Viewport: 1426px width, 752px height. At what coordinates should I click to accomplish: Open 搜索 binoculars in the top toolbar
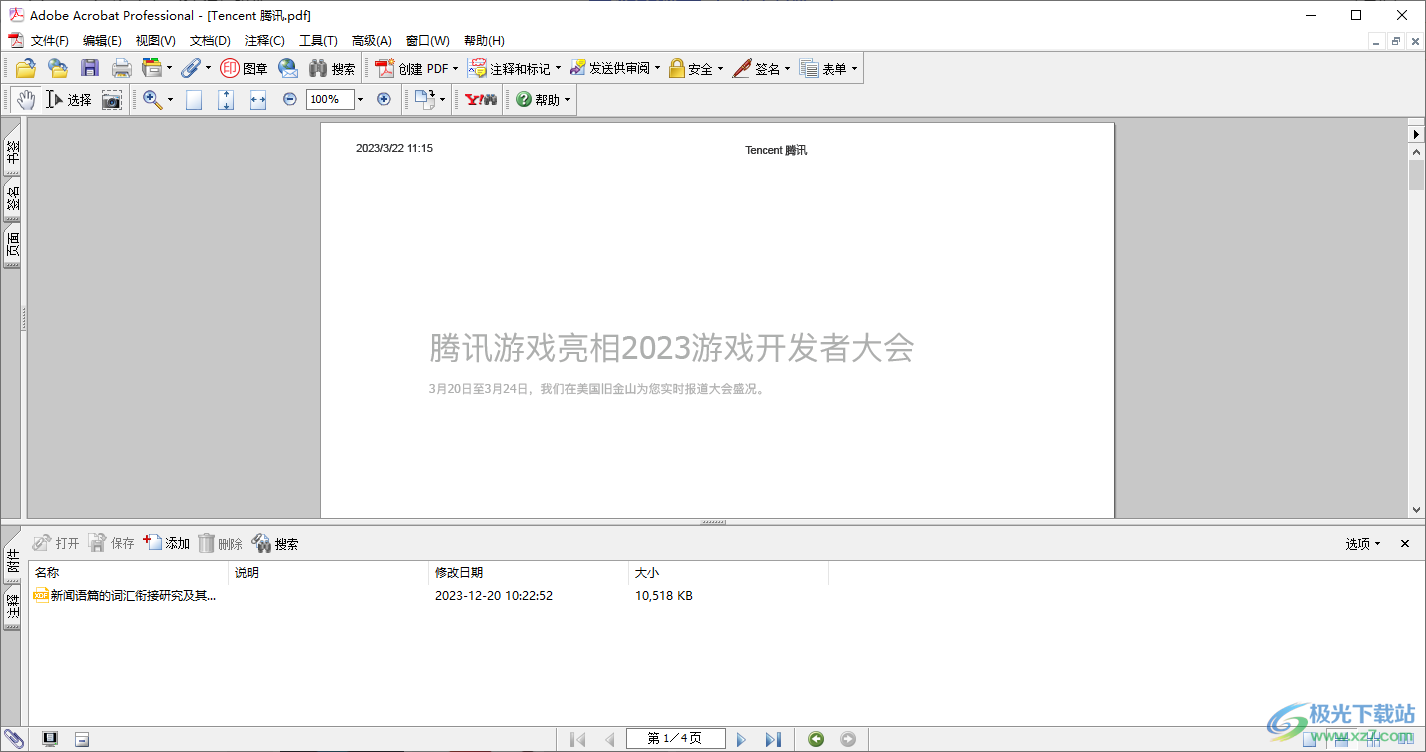[x=332, y=68]
